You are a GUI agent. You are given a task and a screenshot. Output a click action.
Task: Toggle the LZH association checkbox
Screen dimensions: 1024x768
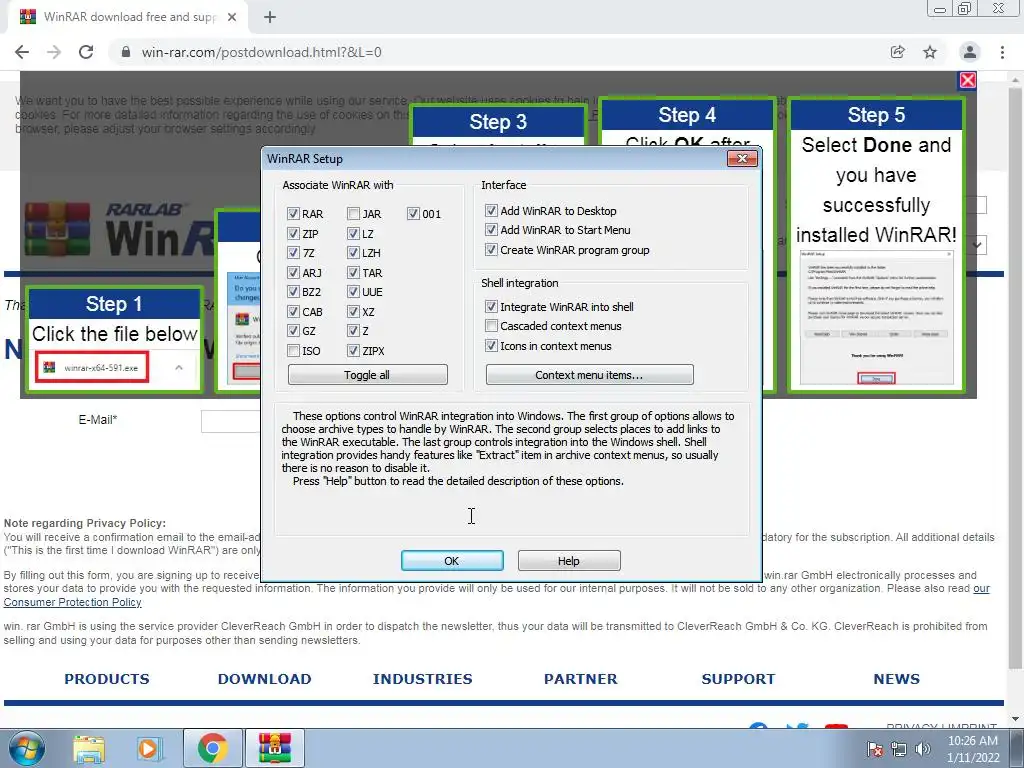click(x=353, y=253)
